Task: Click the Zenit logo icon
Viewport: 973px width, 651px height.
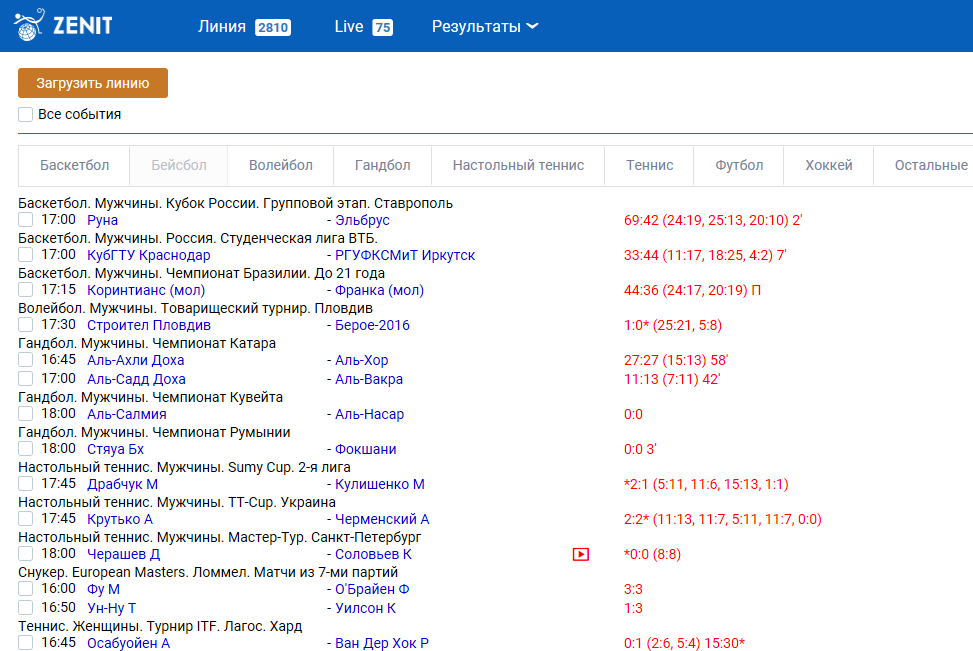Action: [29, 25]
